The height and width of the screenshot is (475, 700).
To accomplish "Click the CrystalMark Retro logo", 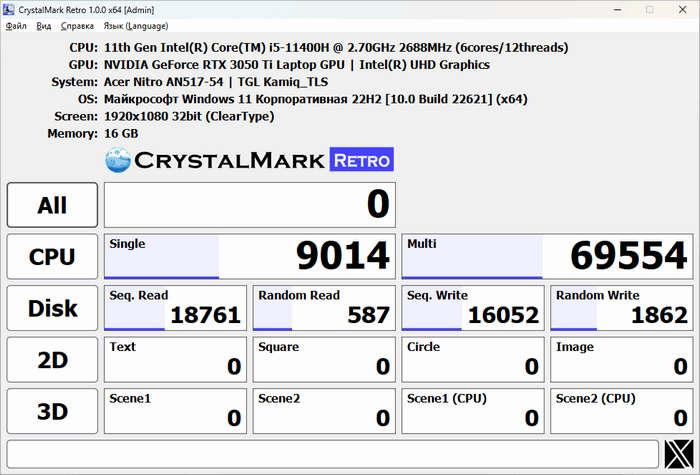I will (249, 160).
